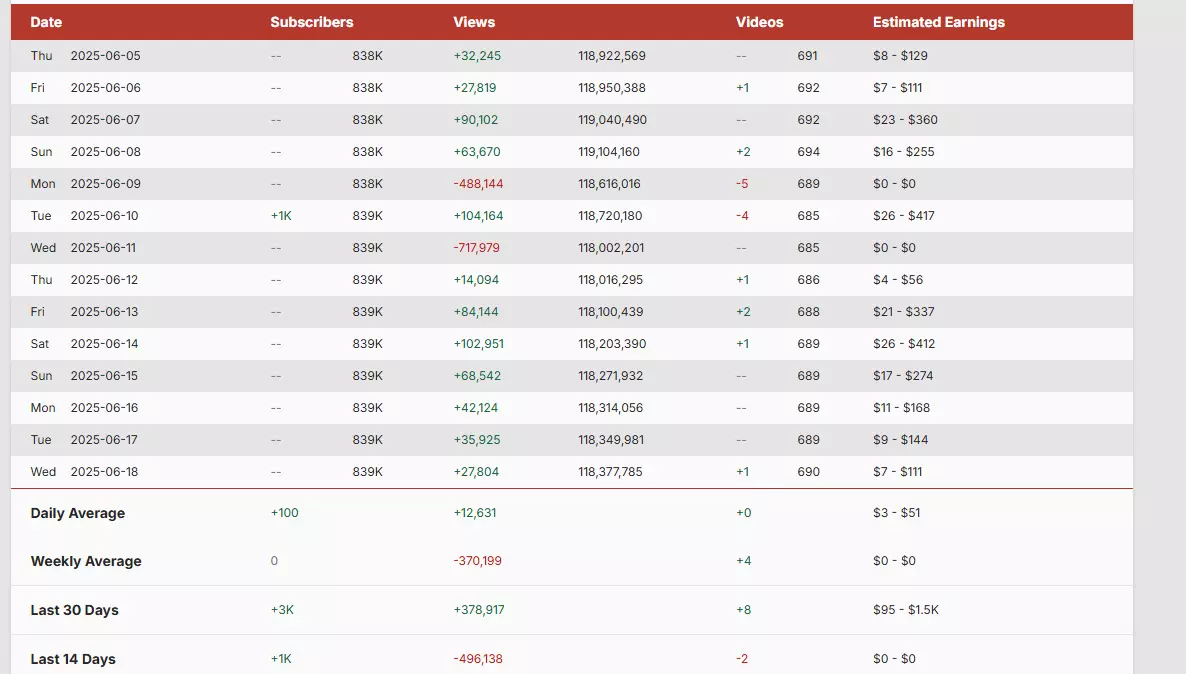
Task: Click the +12,631 daily average views
Action: click(x=475, y=513)
